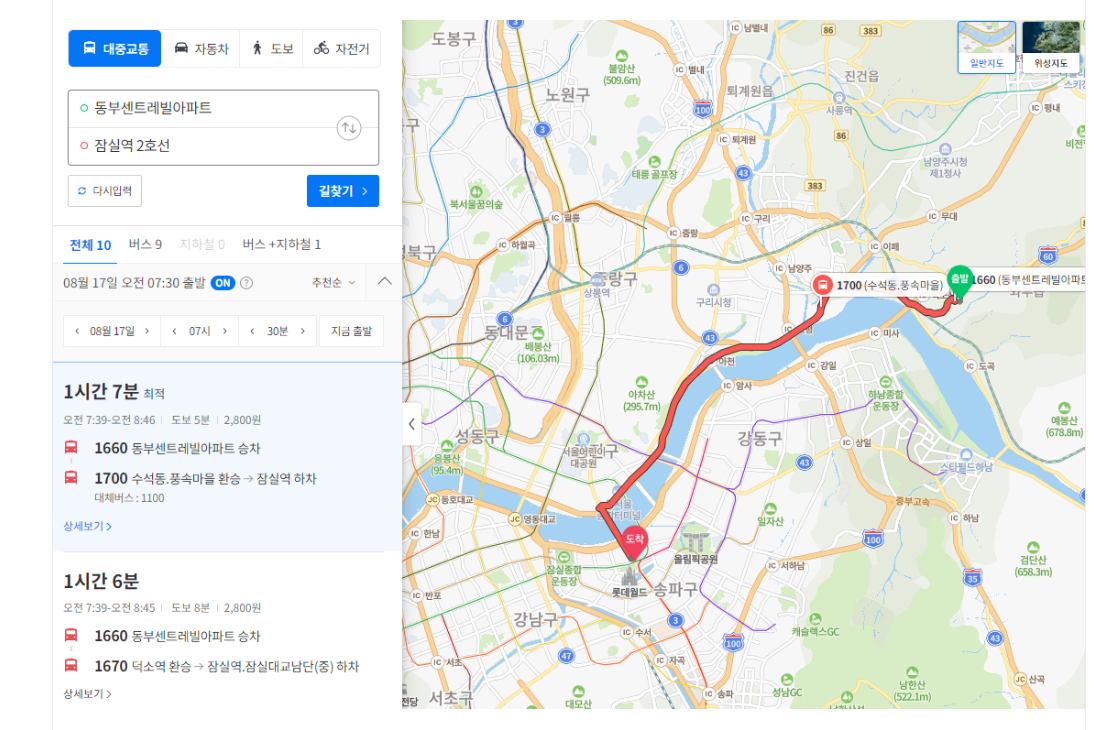Switch to the 버스 9 tab
Viewport: 1101px width, 730px height.
[x=145, y=244]
